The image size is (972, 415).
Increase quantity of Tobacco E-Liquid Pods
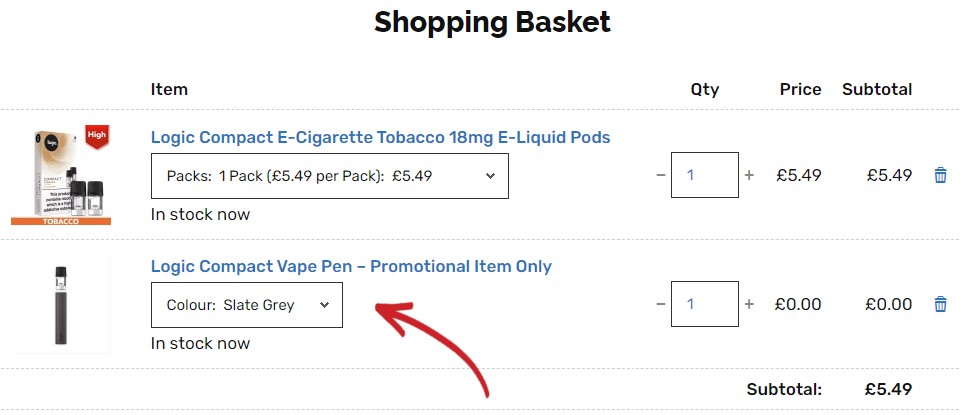(749, 175)
